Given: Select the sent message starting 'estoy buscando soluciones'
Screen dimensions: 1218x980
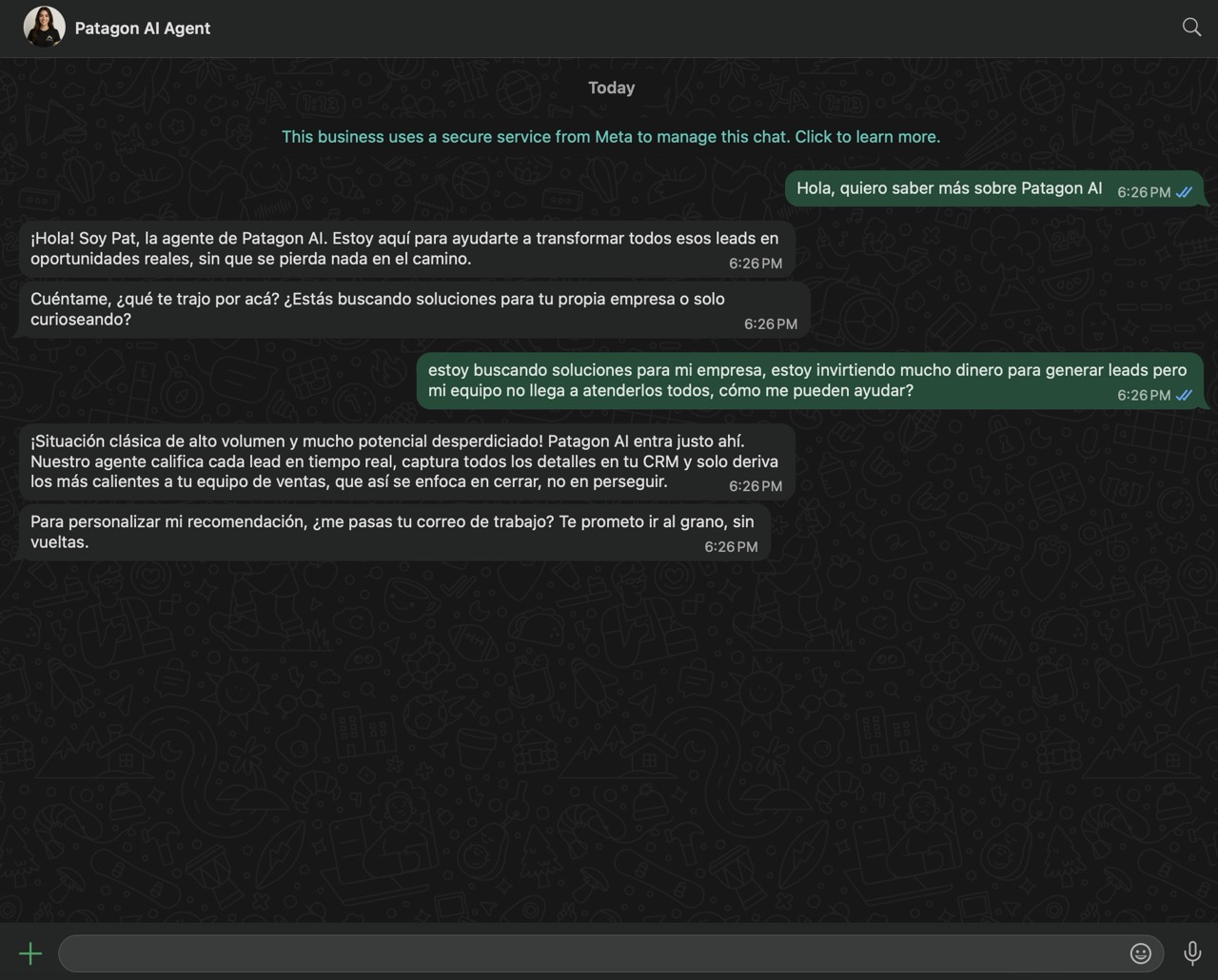Looking at the screenshot, I should pyautogui.click(x=810, y=381).
